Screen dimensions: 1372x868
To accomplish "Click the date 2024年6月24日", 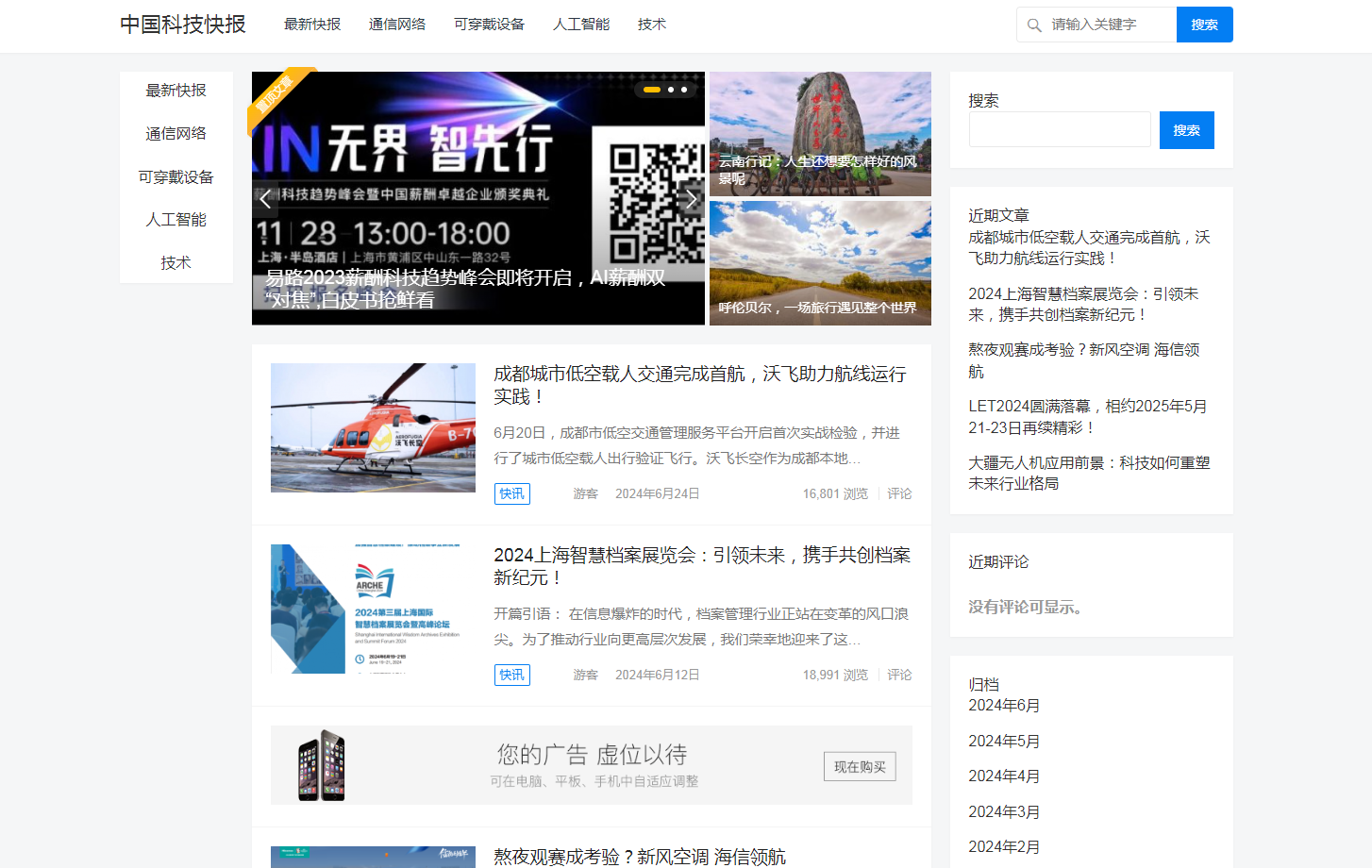I will point(658,493).
